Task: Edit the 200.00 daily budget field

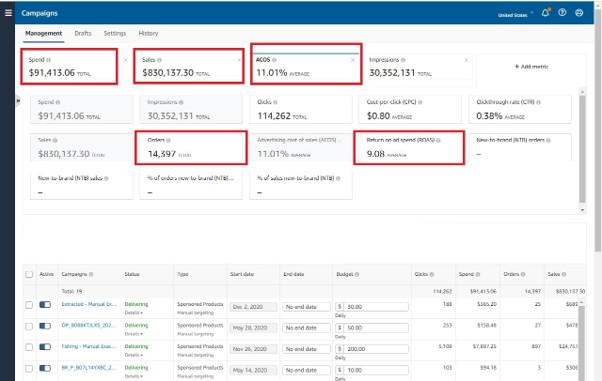Action: 372,349
